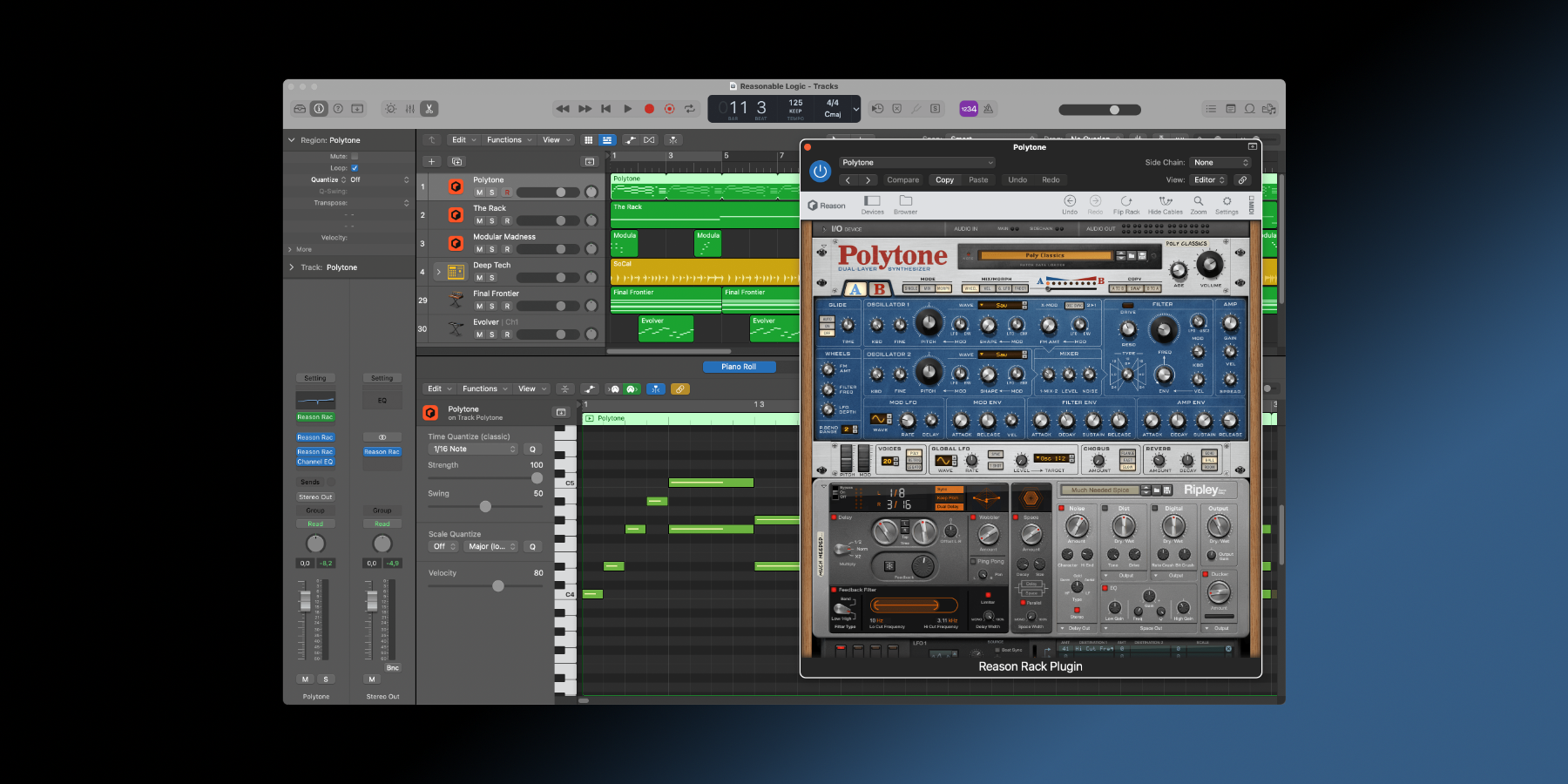Enable the Loop checkbox in Region inspector
The image size is (1568, 784).
(355, 168)
